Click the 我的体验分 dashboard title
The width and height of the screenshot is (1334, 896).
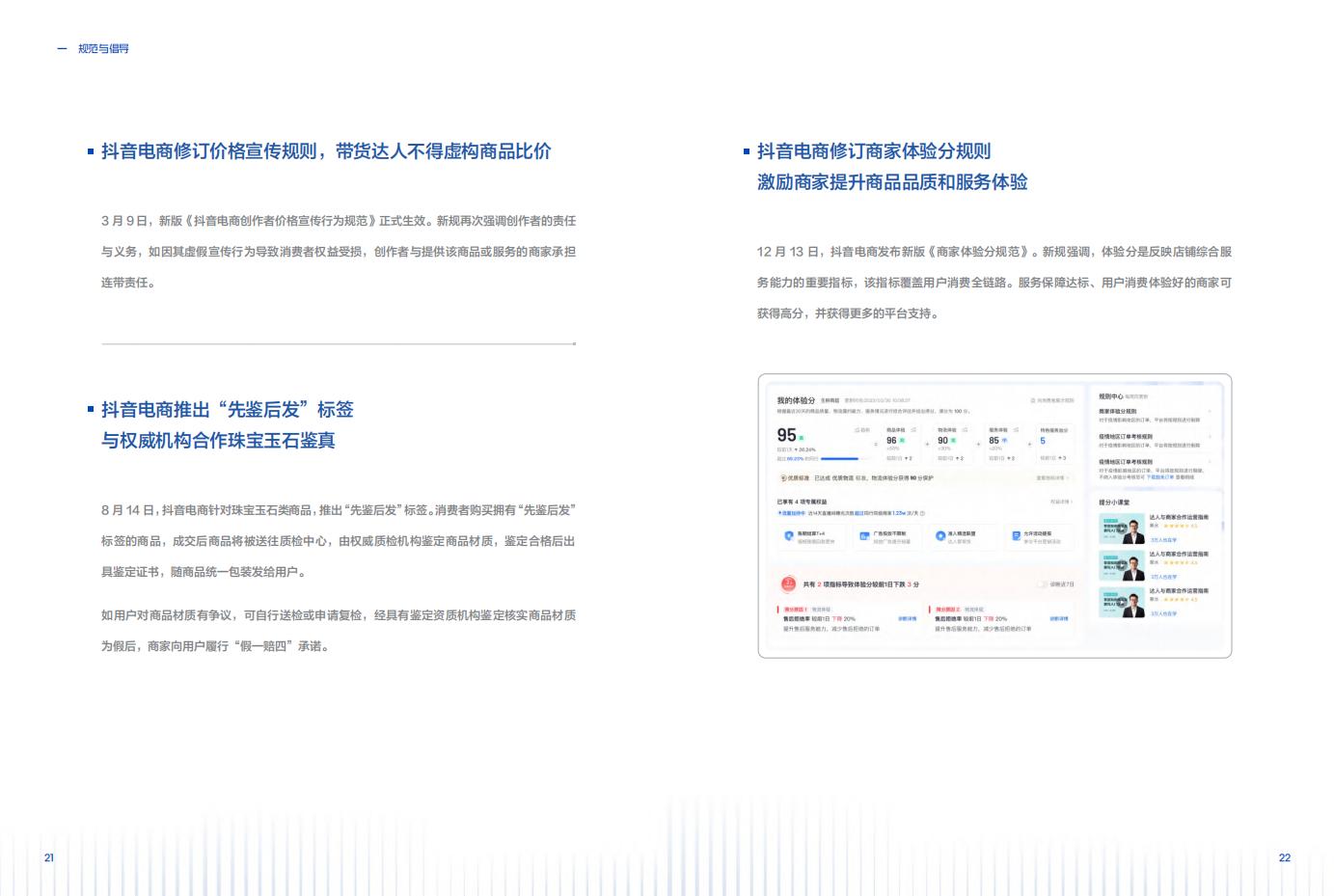click(796, 400)
